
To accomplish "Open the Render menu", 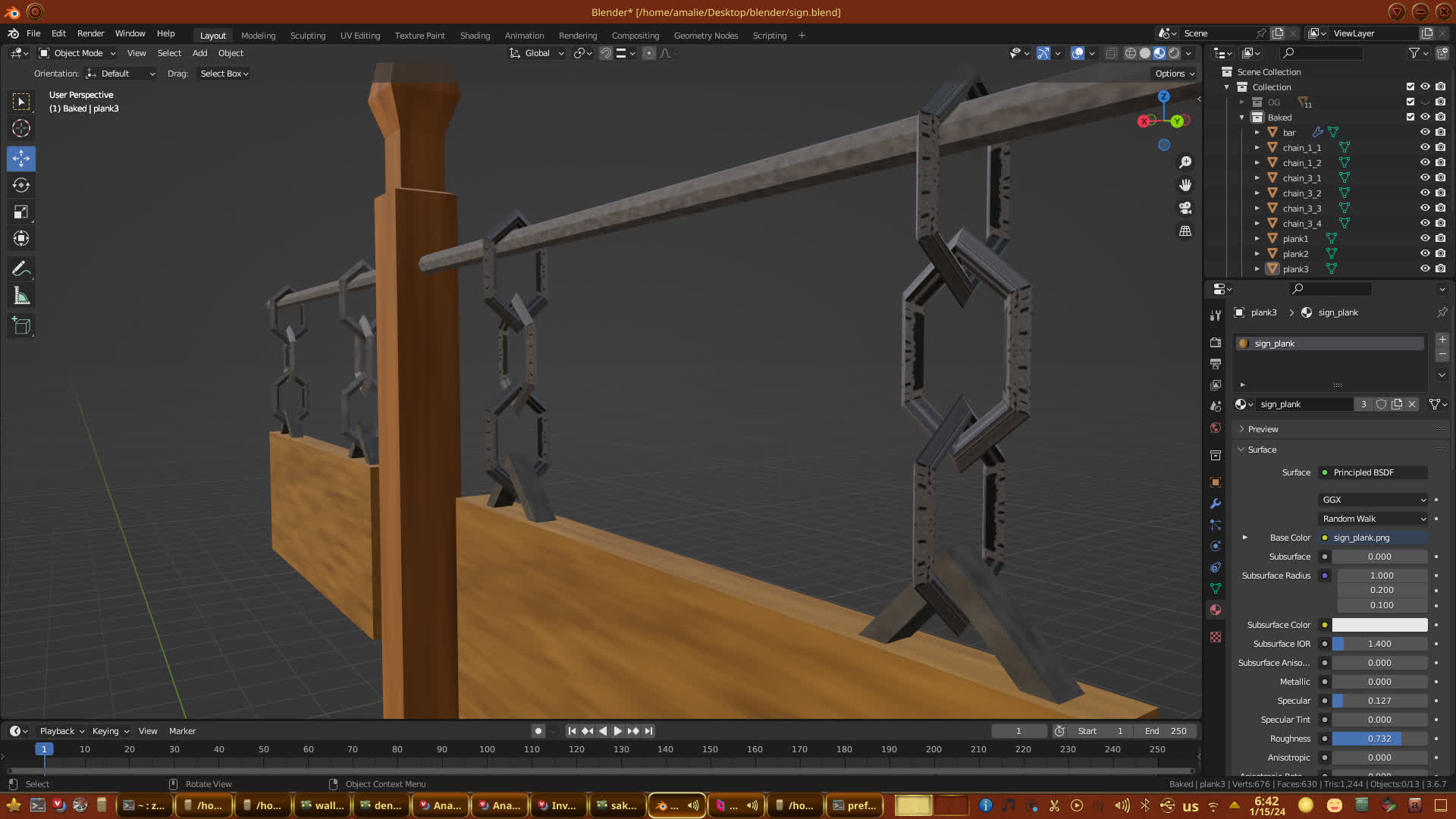I will [x=90, y=33].
